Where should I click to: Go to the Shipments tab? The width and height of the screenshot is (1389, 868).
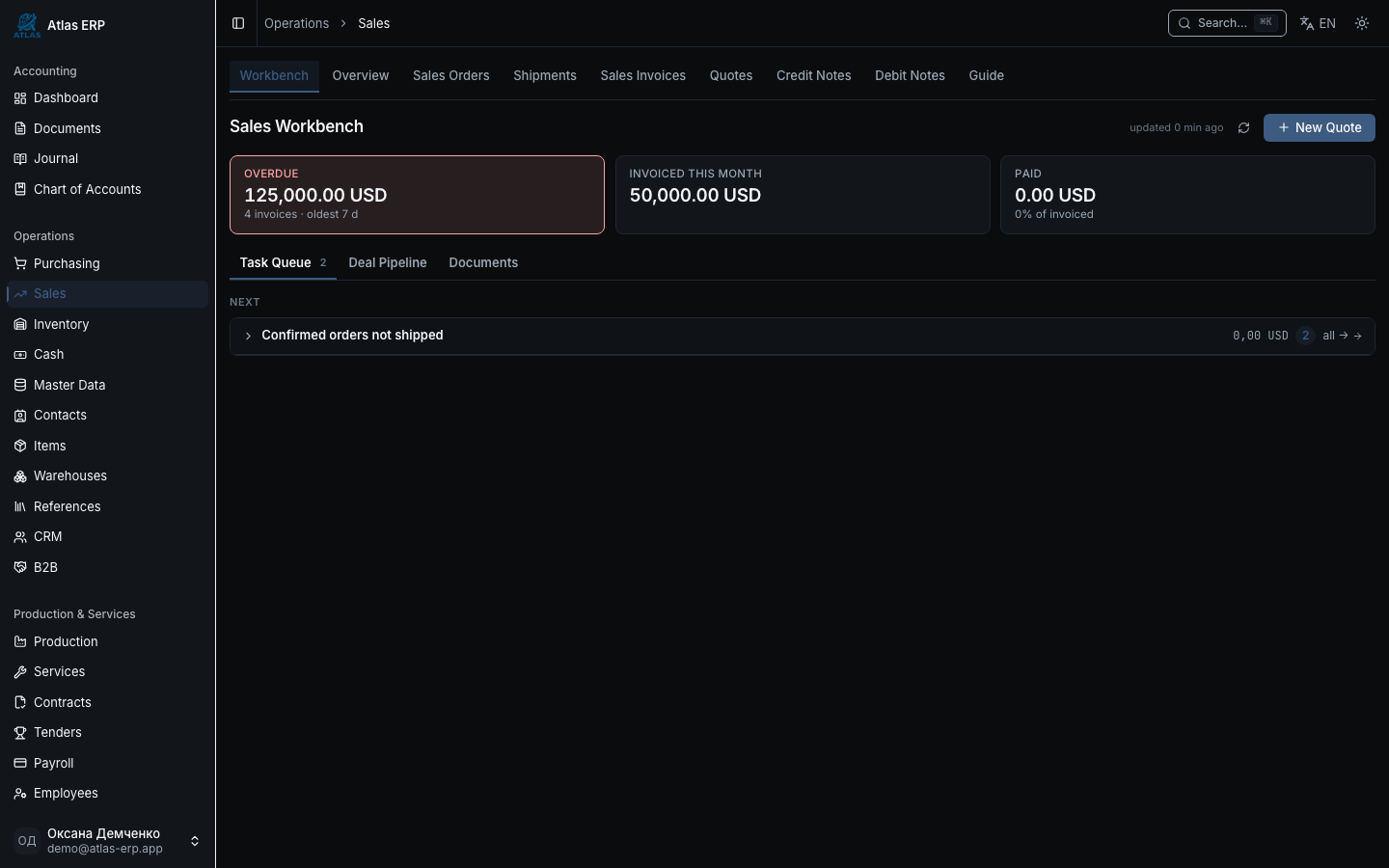point(545,76)
